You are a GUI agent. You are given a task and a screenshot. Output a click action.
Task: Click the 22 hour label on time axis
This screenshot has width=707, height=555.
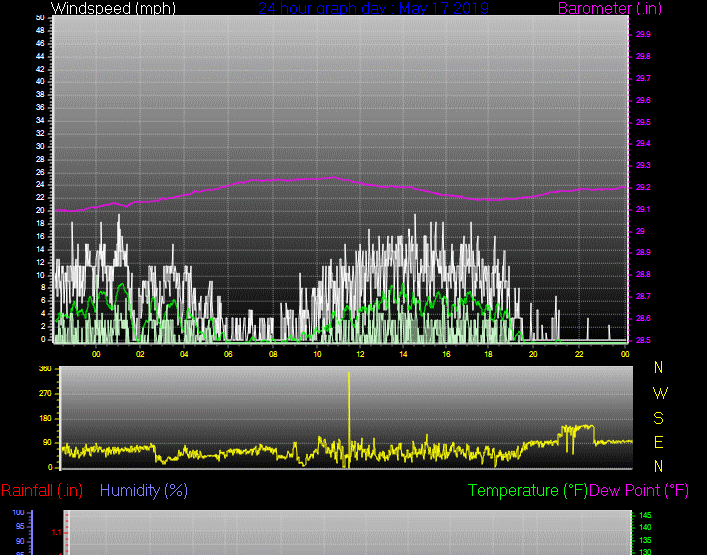(579, 354)
